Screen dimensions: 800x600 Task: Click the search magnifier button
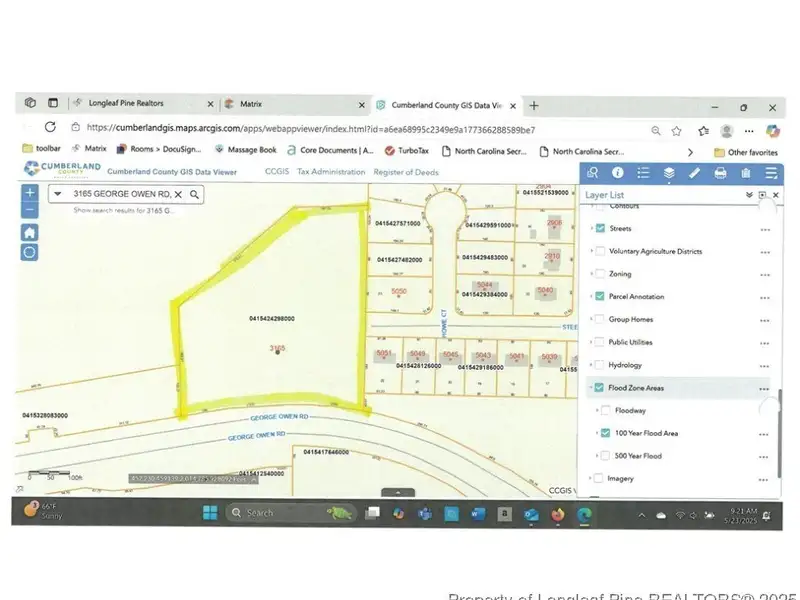click(x=194, y=194)
